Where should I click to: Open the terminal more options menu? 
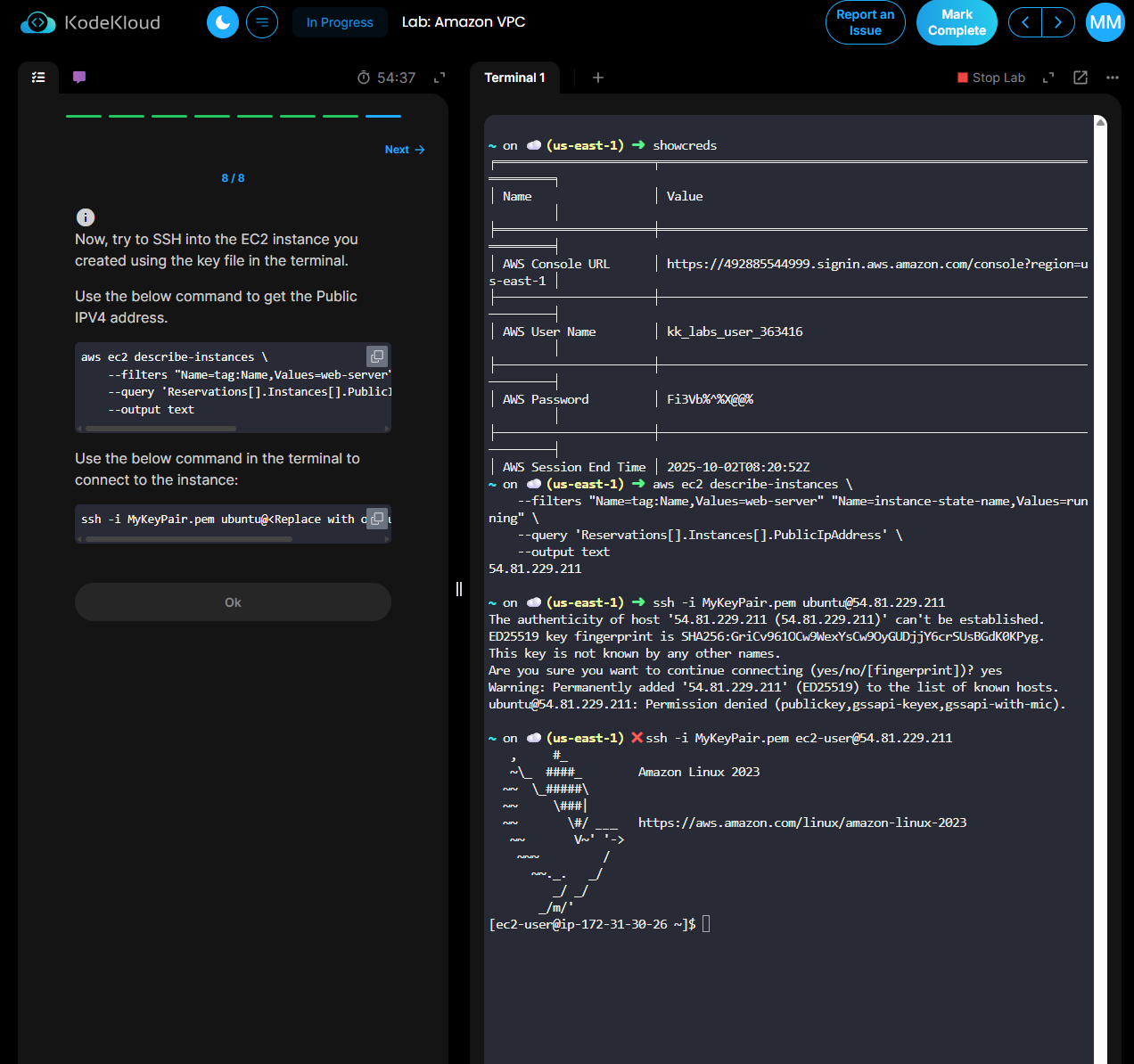click(1112, 78)
